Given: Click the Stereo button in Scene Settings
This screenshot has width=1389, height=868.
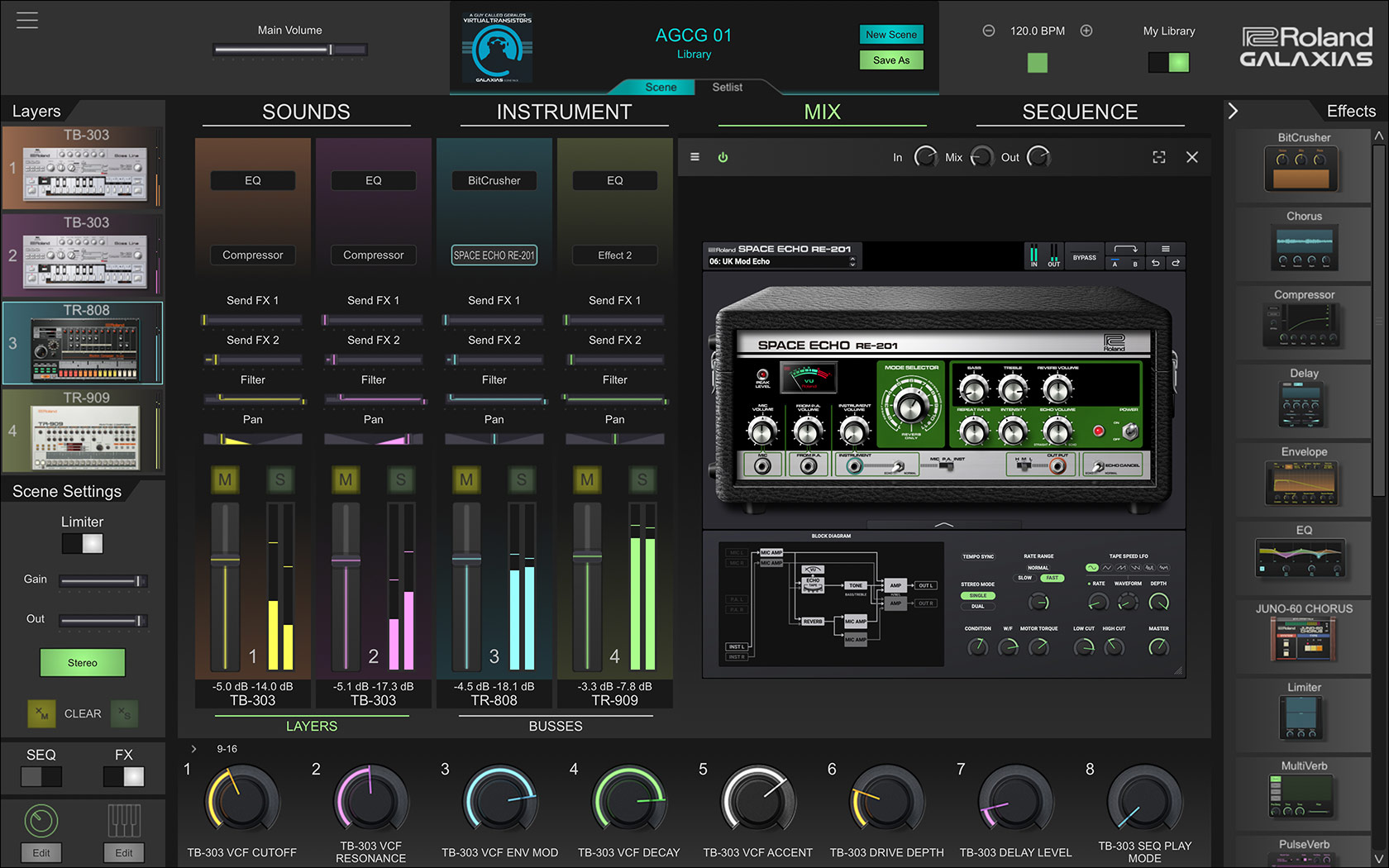Looking at the screenshot, I should 82,662.
